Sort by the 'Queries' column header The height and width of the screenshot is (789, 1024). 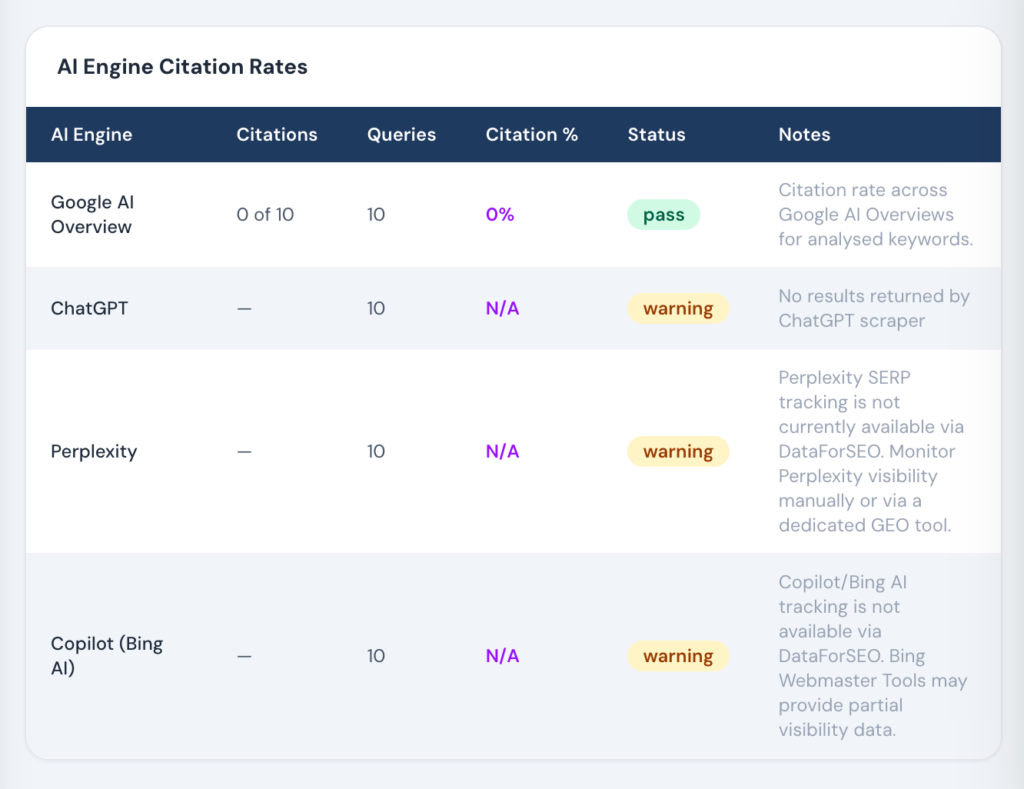pyautogui.click(x=401, y=134)
